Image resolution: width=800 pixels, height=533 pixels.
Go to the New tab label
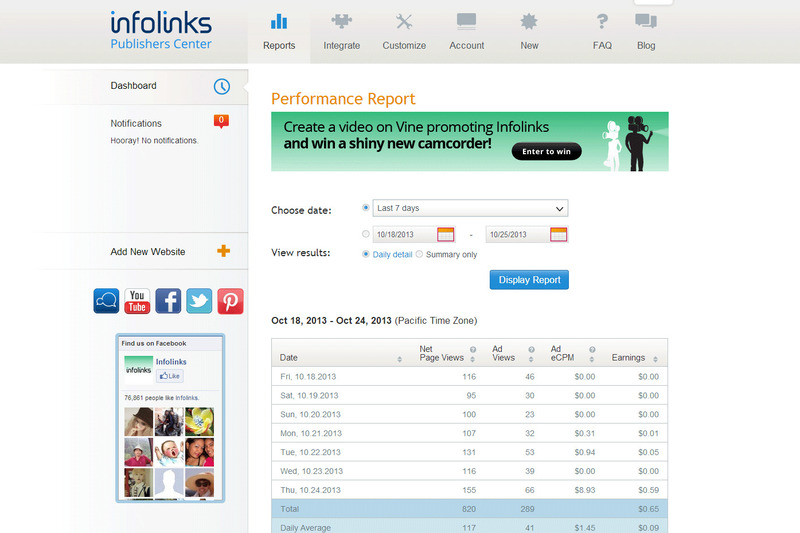[x=529, y=45]
